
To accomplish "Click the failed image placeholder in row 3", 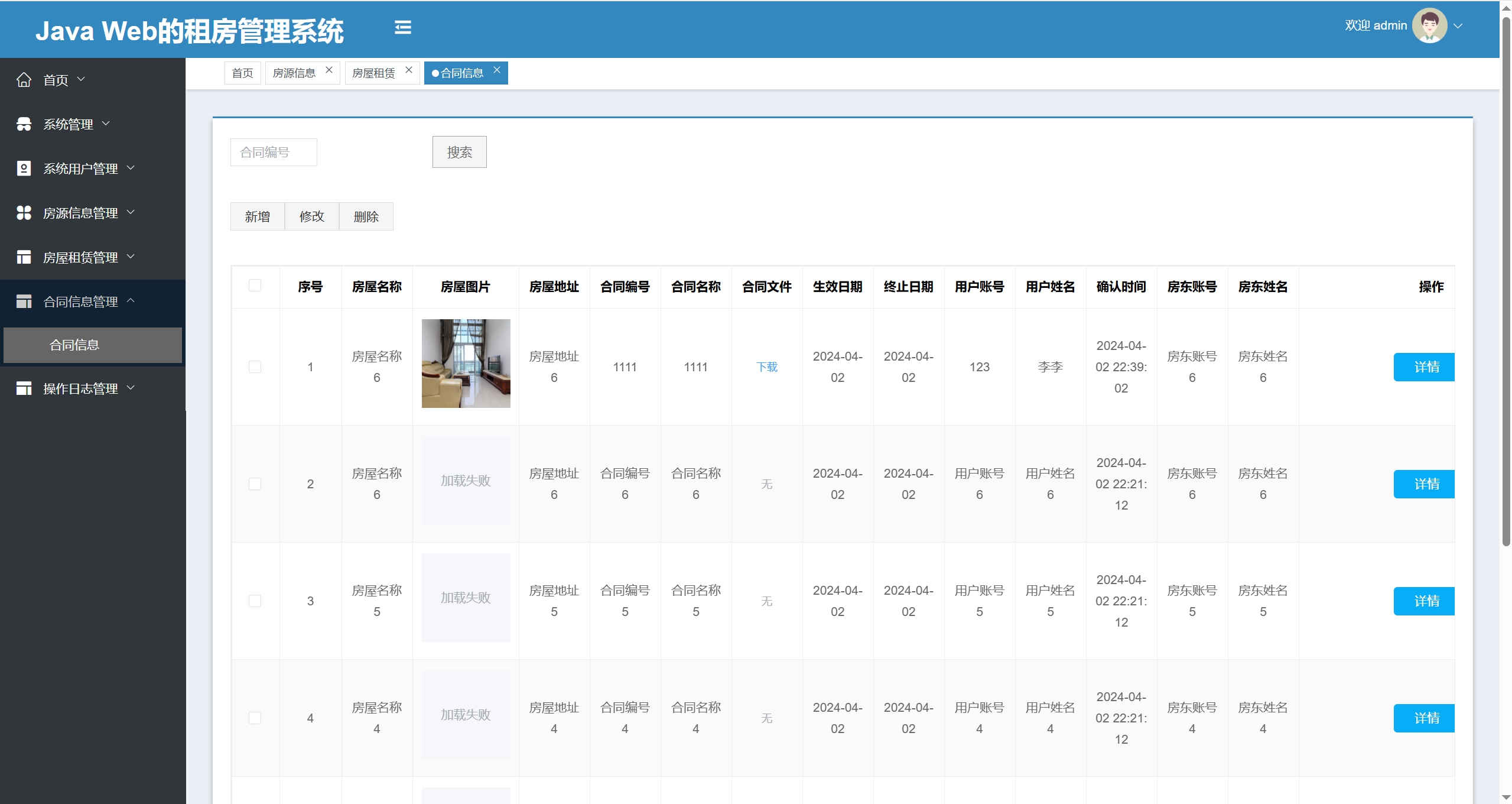I will 466,598.
